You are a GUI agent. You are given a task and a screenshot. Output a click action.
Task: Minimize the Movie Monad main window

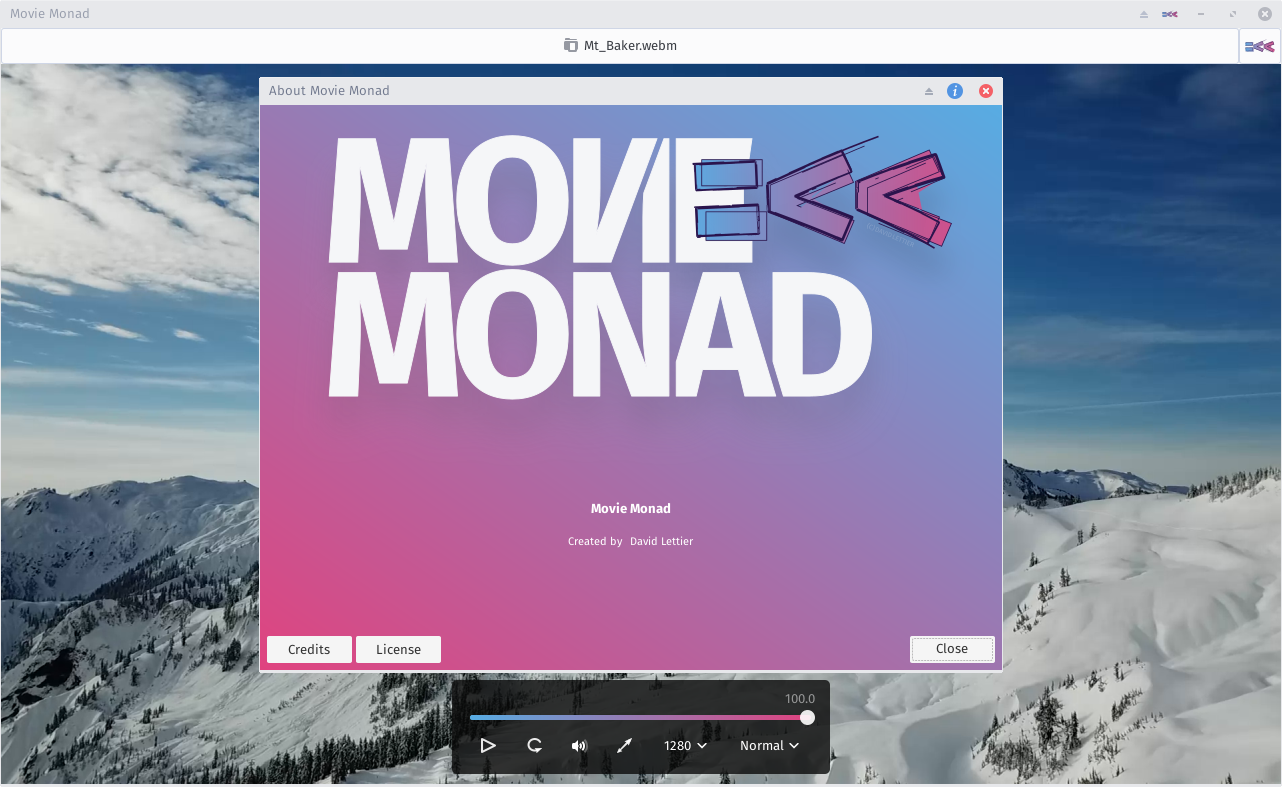click(x=1201, y=14)
